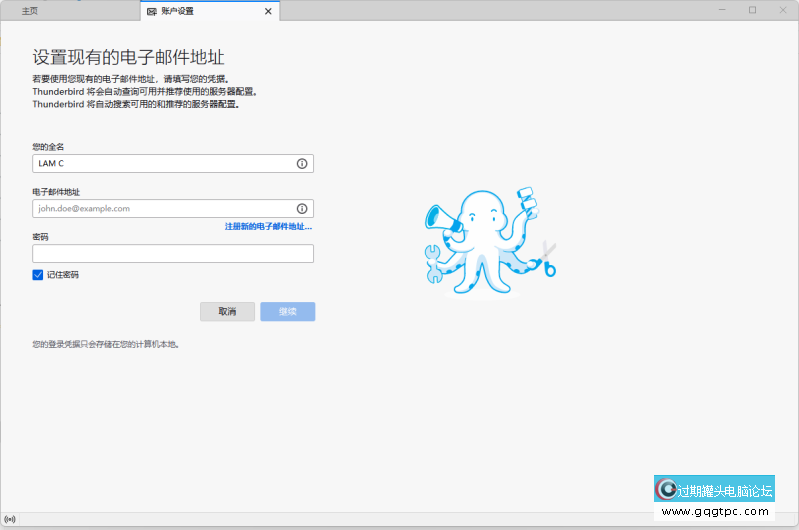Open the 注册新的电子邮件地址 link
The image size is (799, 530).
268,227
